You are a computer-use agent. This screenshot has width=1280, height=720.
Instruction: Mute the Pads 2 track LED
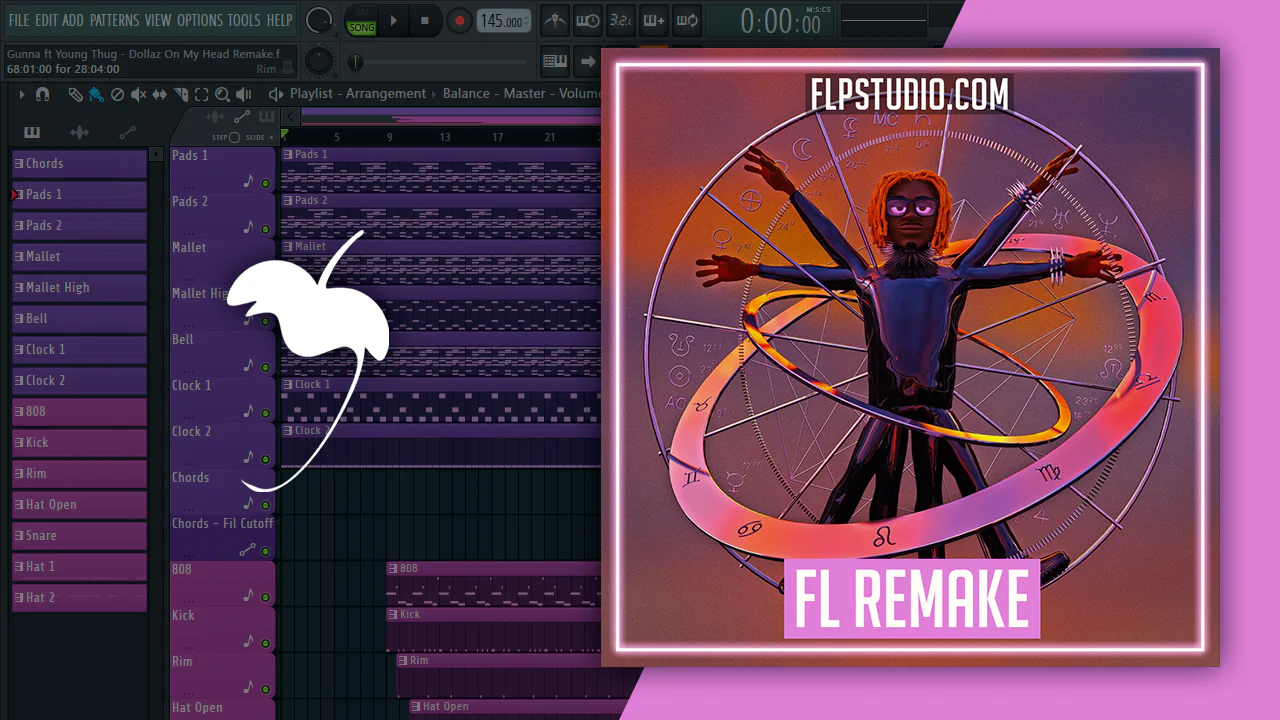coord(265,229)
